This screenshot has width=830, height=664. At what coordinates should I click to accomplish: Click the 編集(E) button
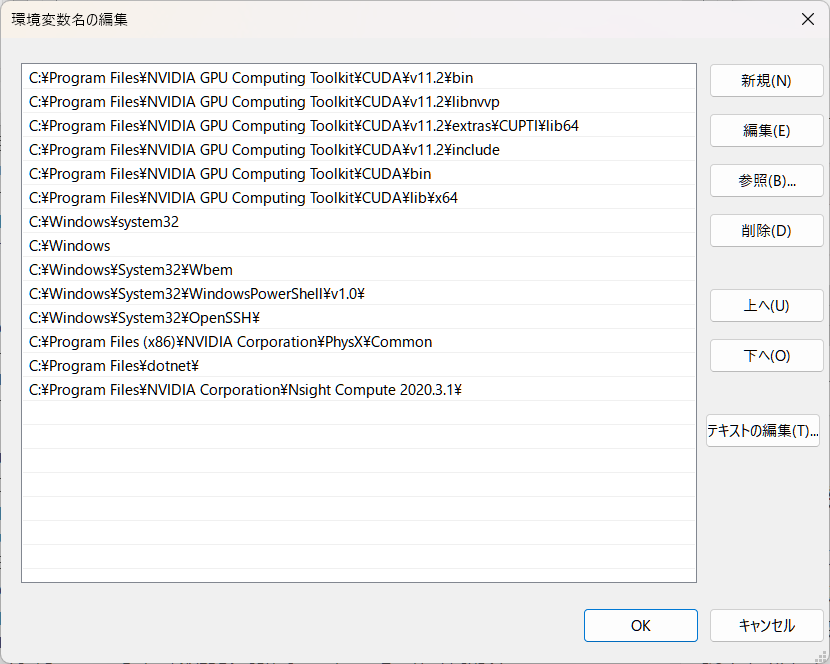pyautogui.click(x=766, y=130)
